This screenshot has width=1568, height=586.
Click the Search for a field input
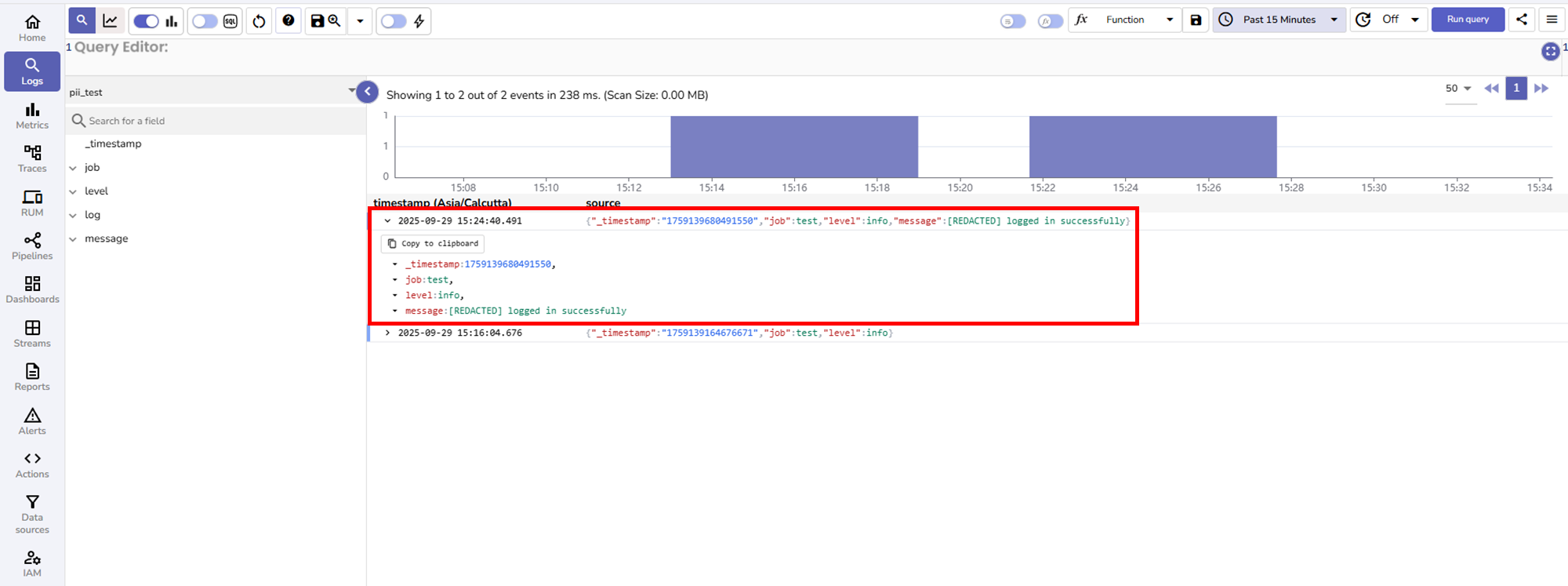220,121
